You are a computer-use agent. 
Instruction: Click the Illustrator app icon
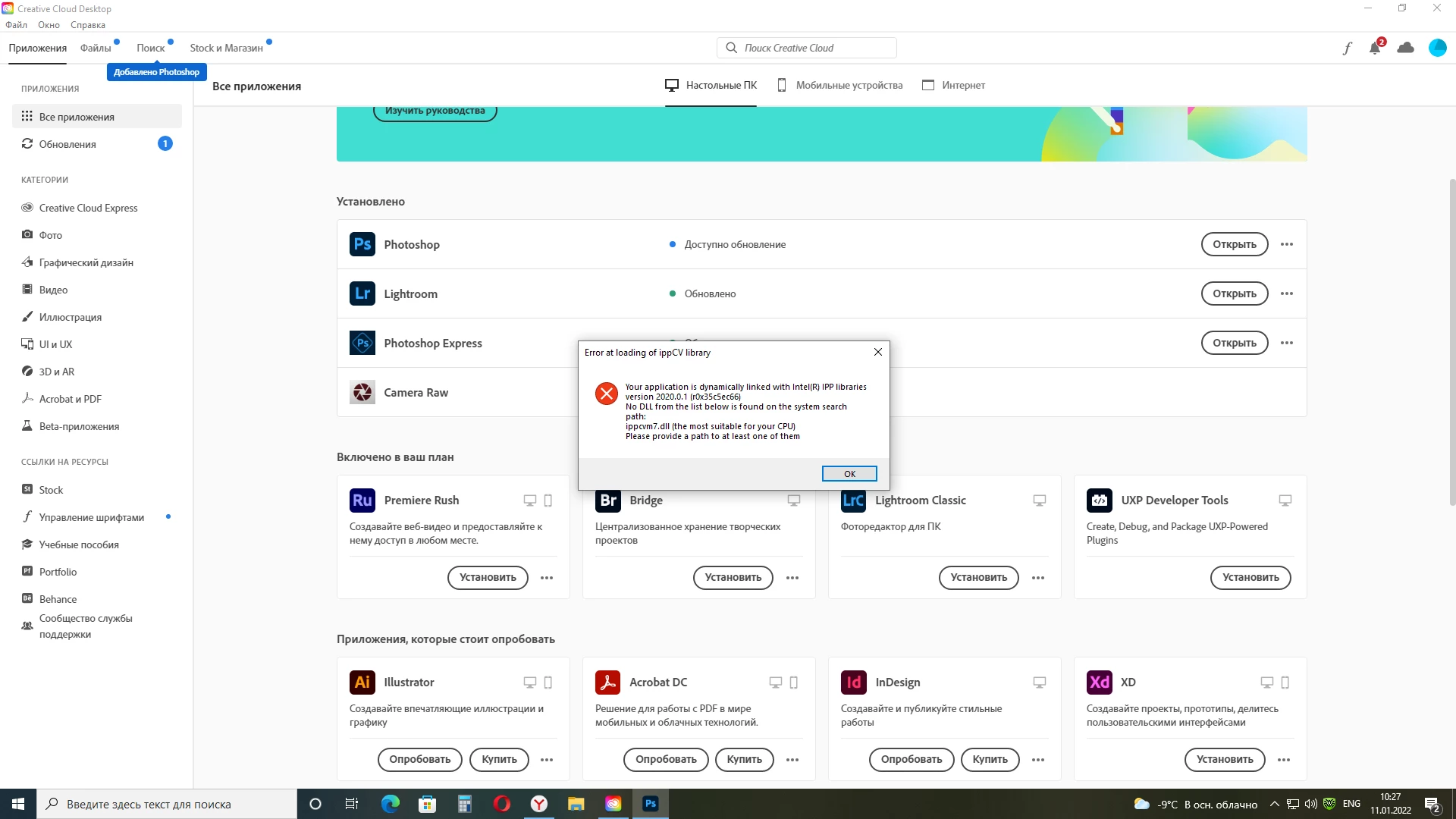coord(362,682)
